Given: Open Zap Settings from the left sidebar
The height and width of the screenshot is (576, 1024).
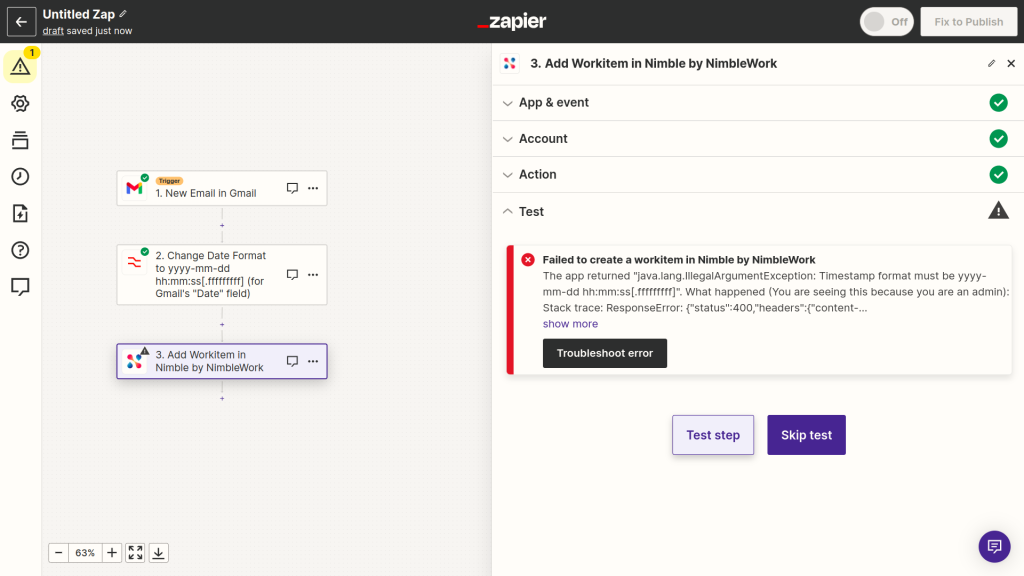Looking at the screenshot, I should coord(20,103).
